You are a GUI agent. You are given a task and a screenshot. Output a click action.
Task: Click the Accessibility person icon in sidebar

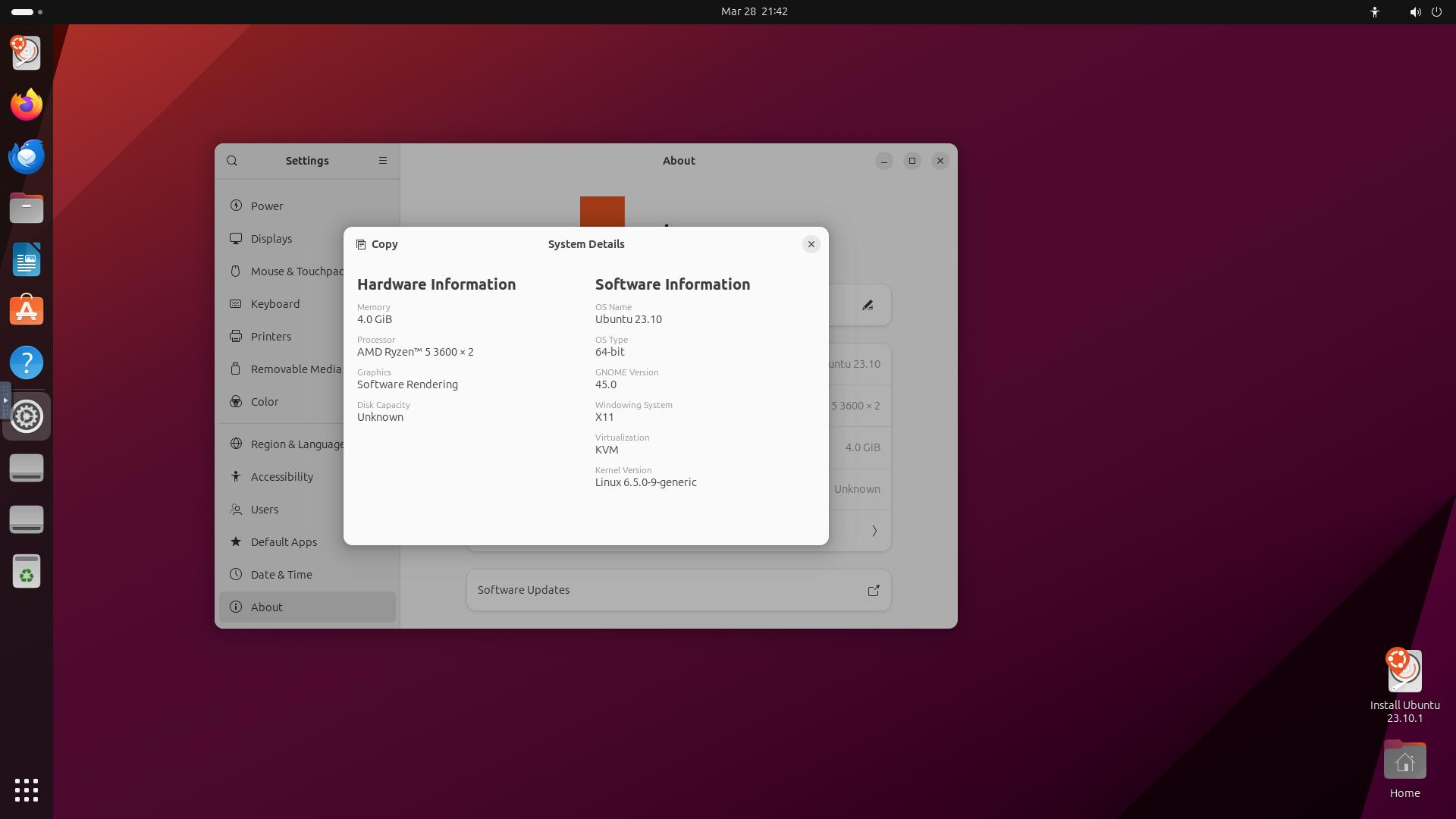236,476
